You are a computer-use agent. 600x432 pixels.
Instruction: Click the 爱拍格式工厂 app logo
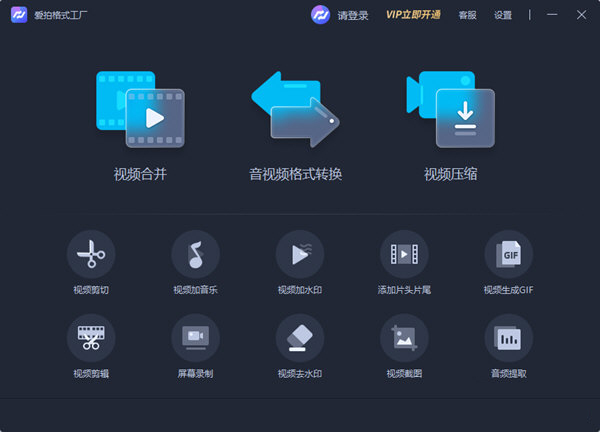click(18, 15)
